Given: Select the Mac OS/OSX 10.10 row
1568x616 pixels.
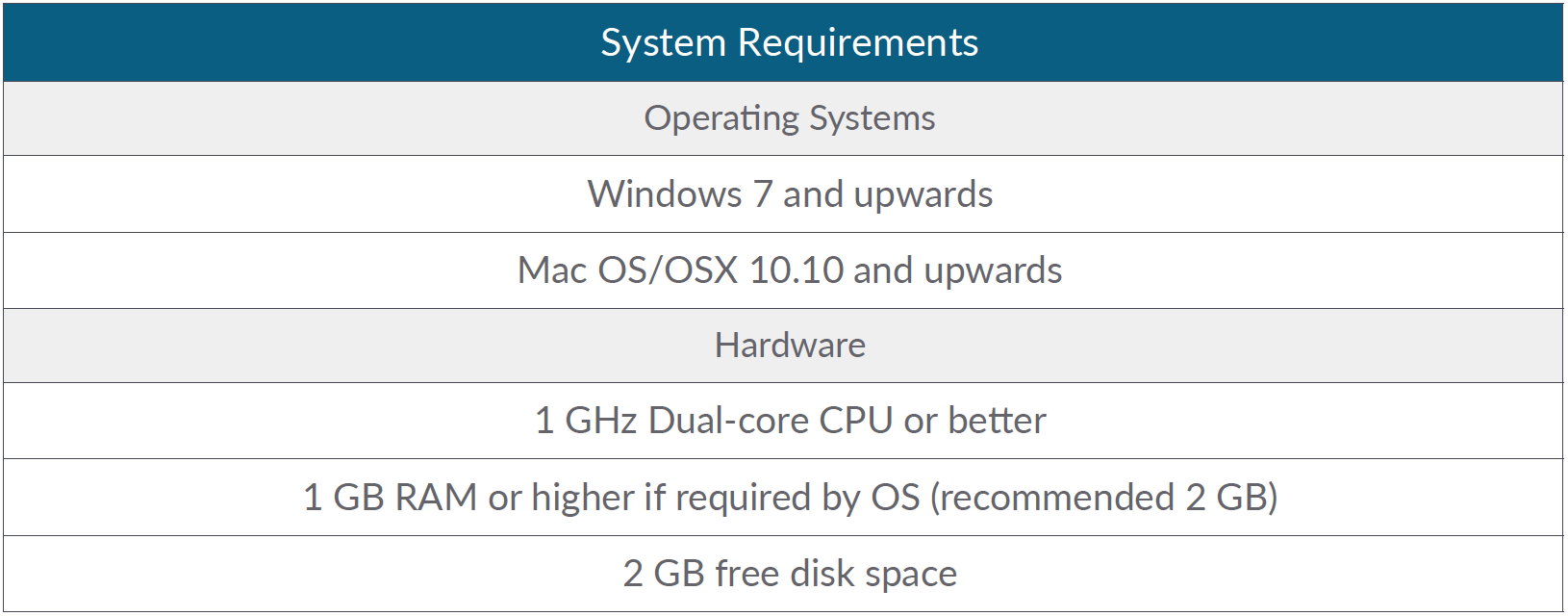Looking at the screenshot, I should (x=789, y=270).
